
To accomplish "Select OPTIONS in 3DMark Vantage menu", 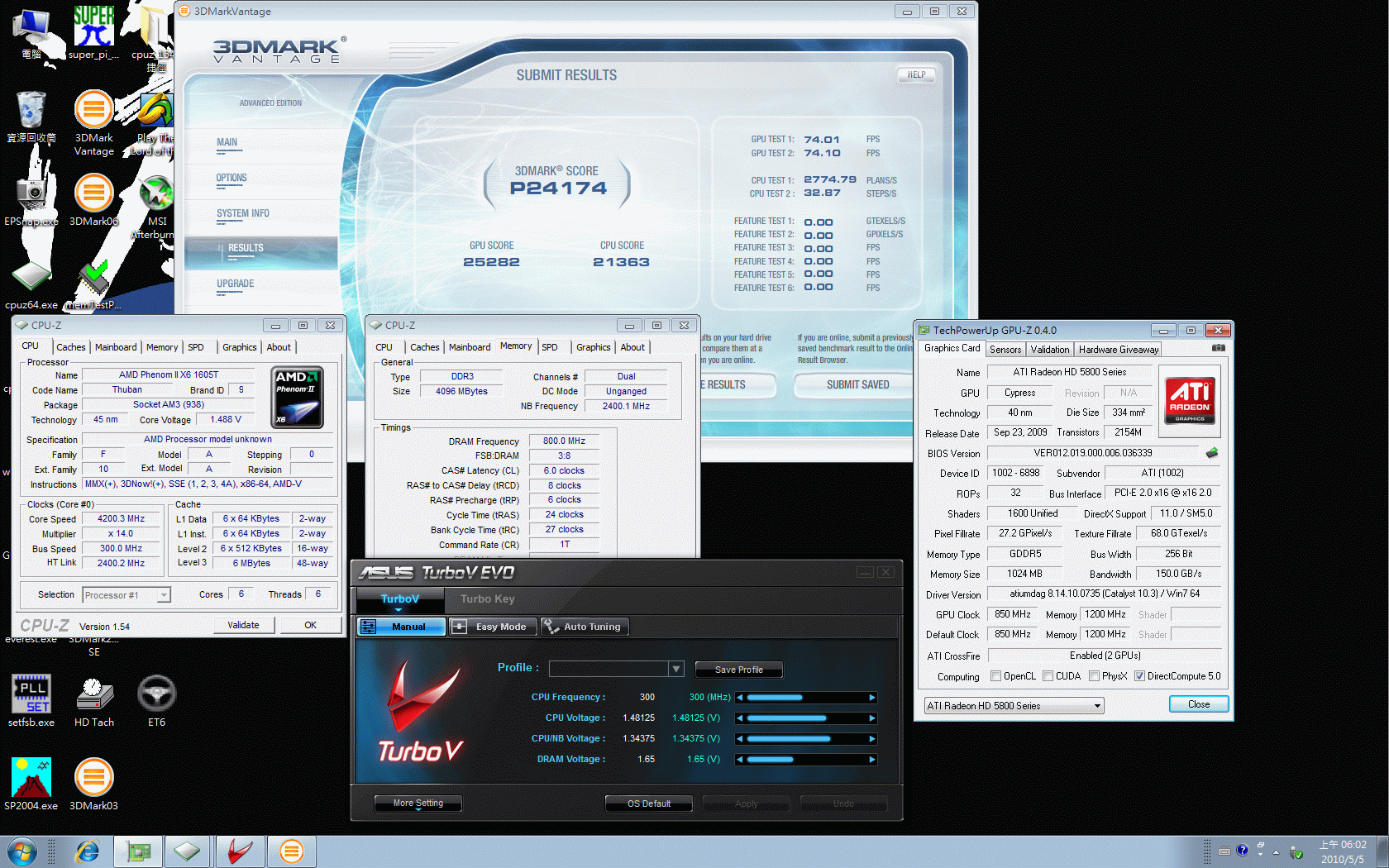I will pyautogui.click(x=231, y=178).
